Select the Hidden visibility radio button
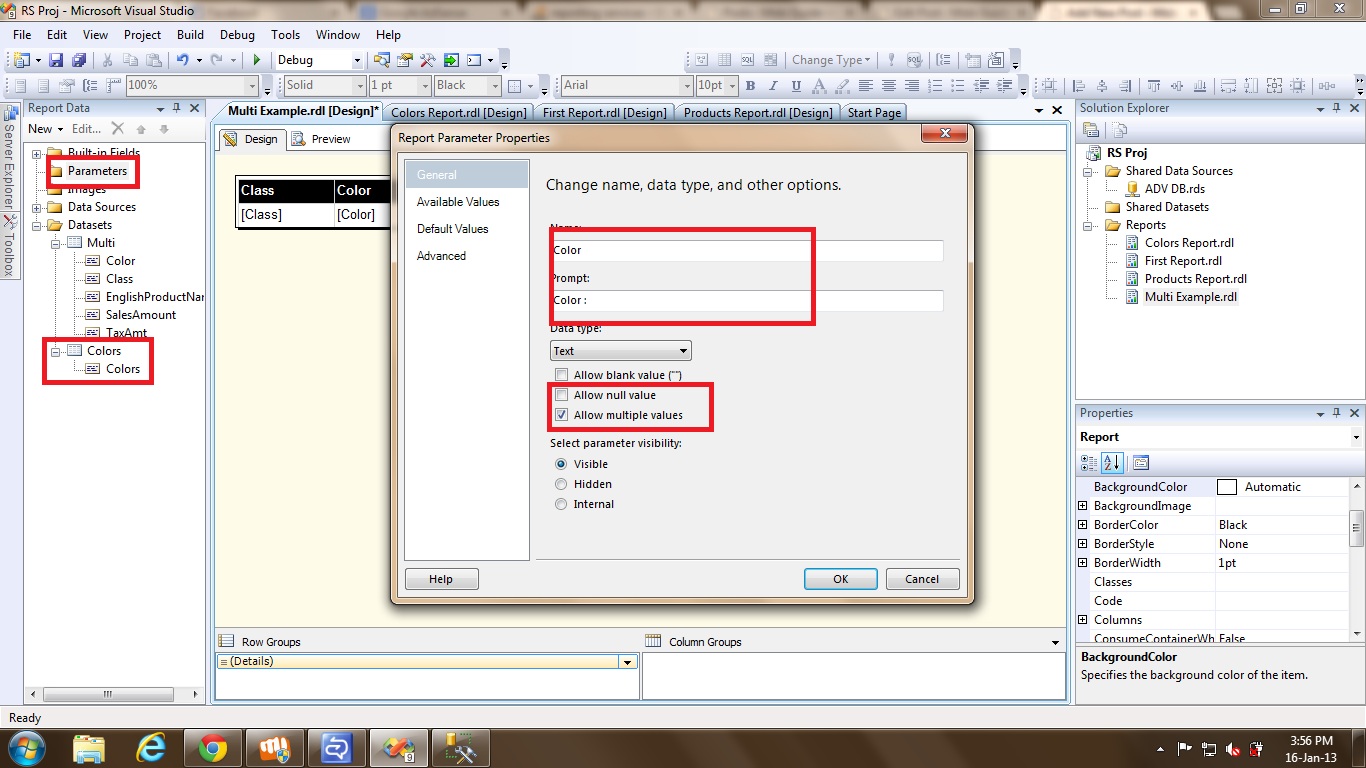This screenshot has height=768, width=1366. click(x=561, y=484)
